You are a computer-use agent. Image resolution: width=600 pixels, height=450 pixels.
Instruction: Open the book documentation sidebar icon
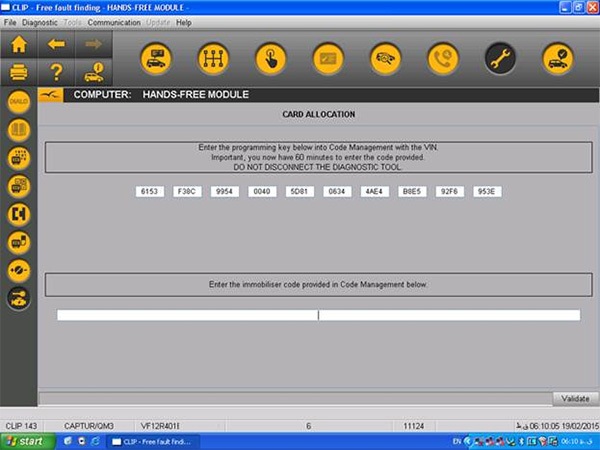(x=18, y=130)
